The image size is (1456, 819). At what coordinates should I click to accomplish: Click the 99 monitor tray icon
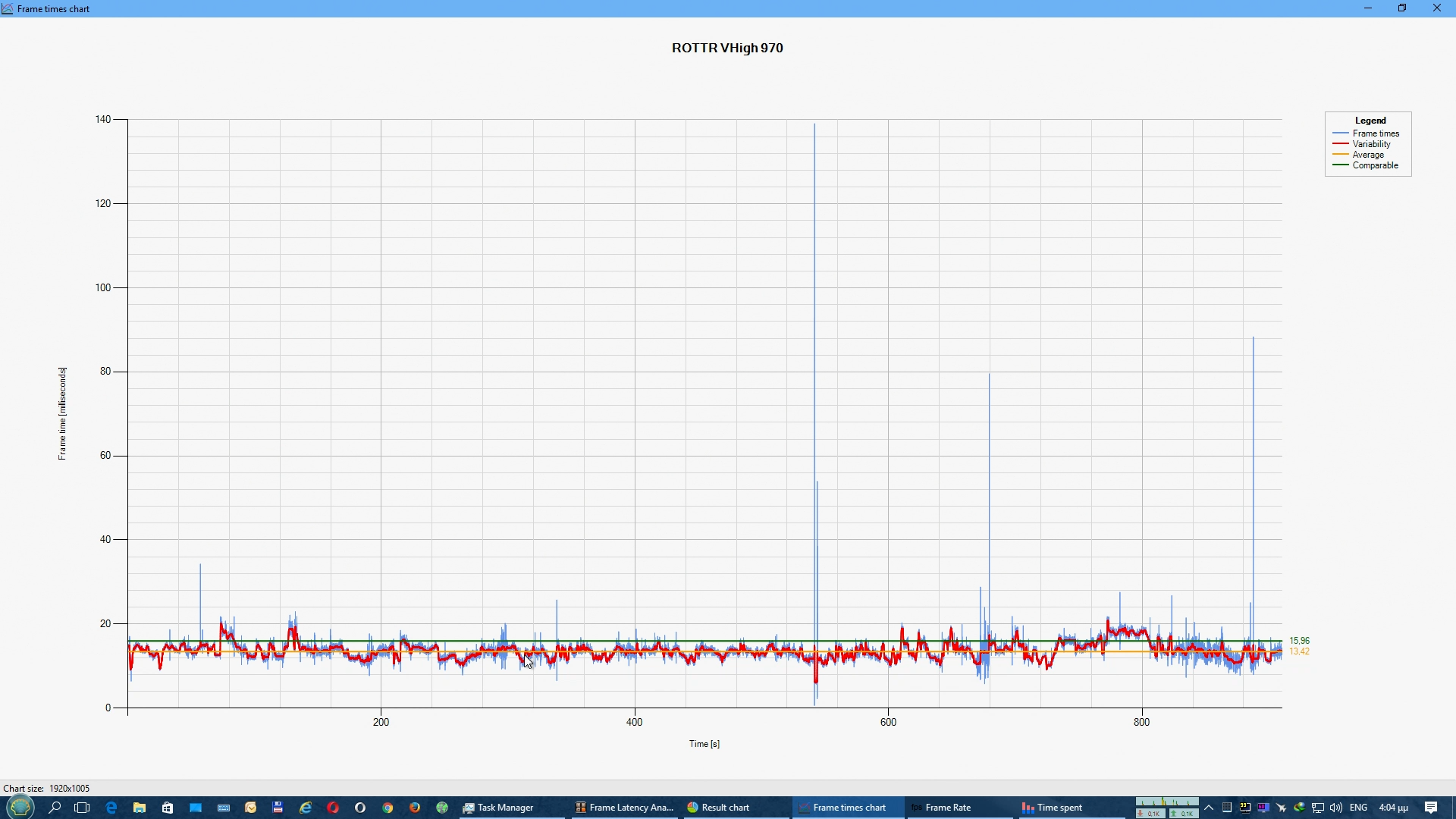pyautogui.click(x=1245, y=808)
